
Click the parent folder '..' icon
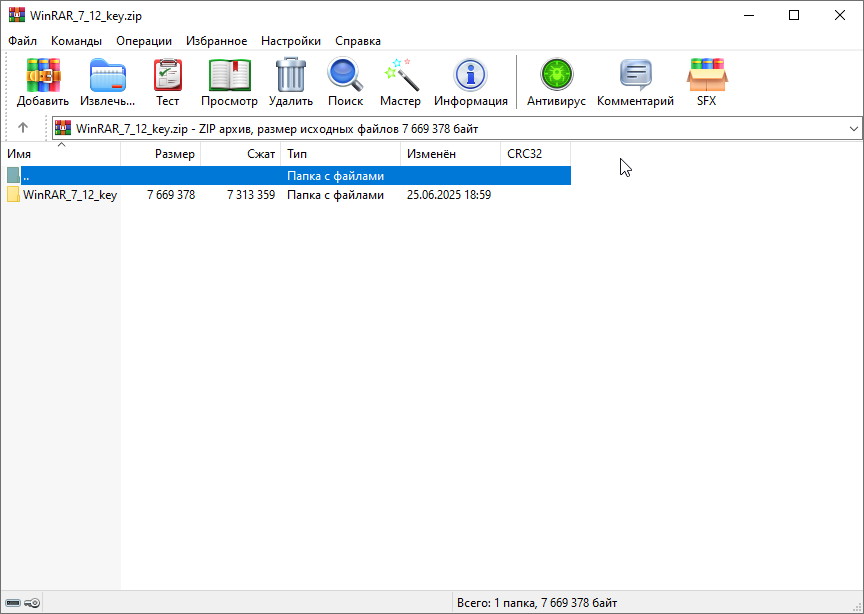(x=13, y=176)
